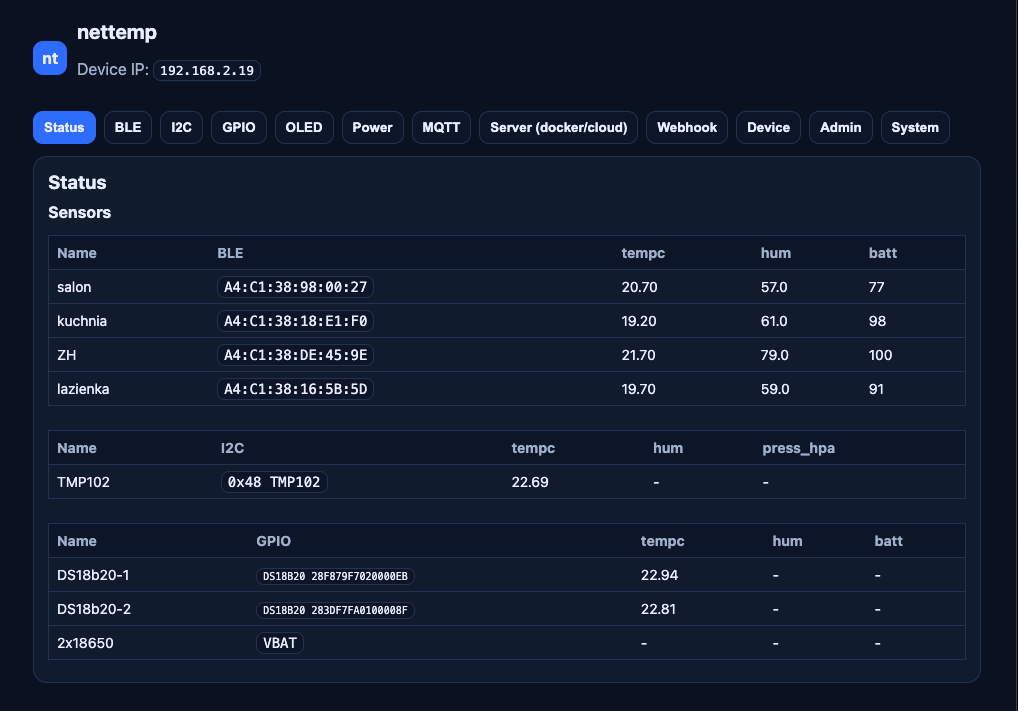Click the device IP 192.168.2.19 badge
Image resolution: width=1018 pixels, height=711 pixels.
(207, 70)
